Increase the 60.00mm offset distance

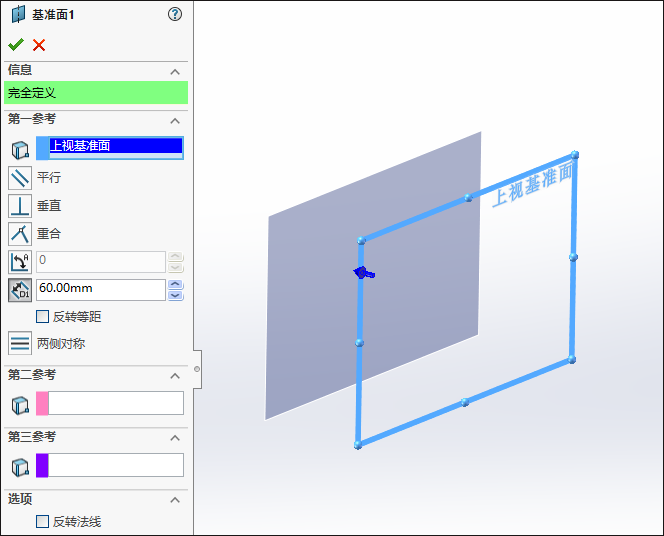pos(176,285)
